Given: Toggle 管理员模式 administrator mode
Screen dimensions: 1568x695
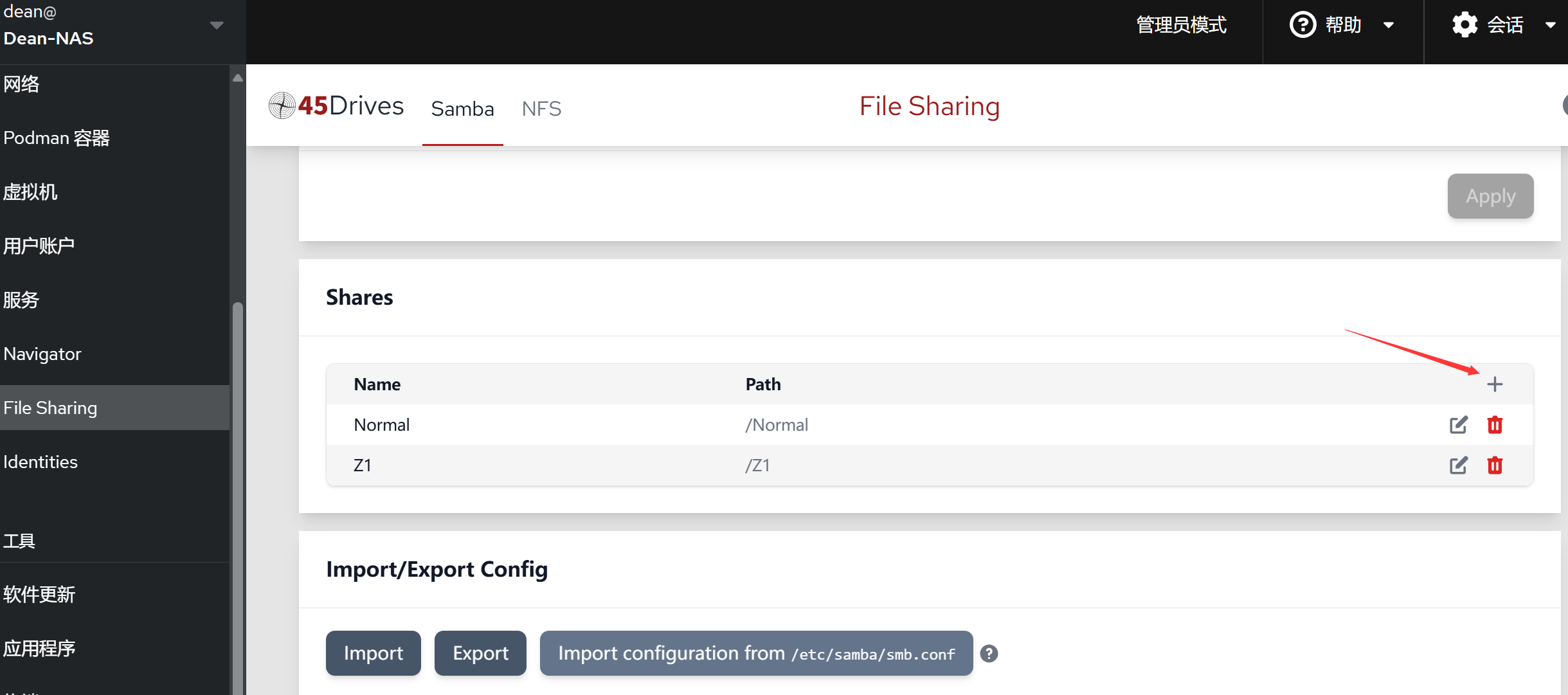Looking at the screenshot, I should click(1181, 25).
